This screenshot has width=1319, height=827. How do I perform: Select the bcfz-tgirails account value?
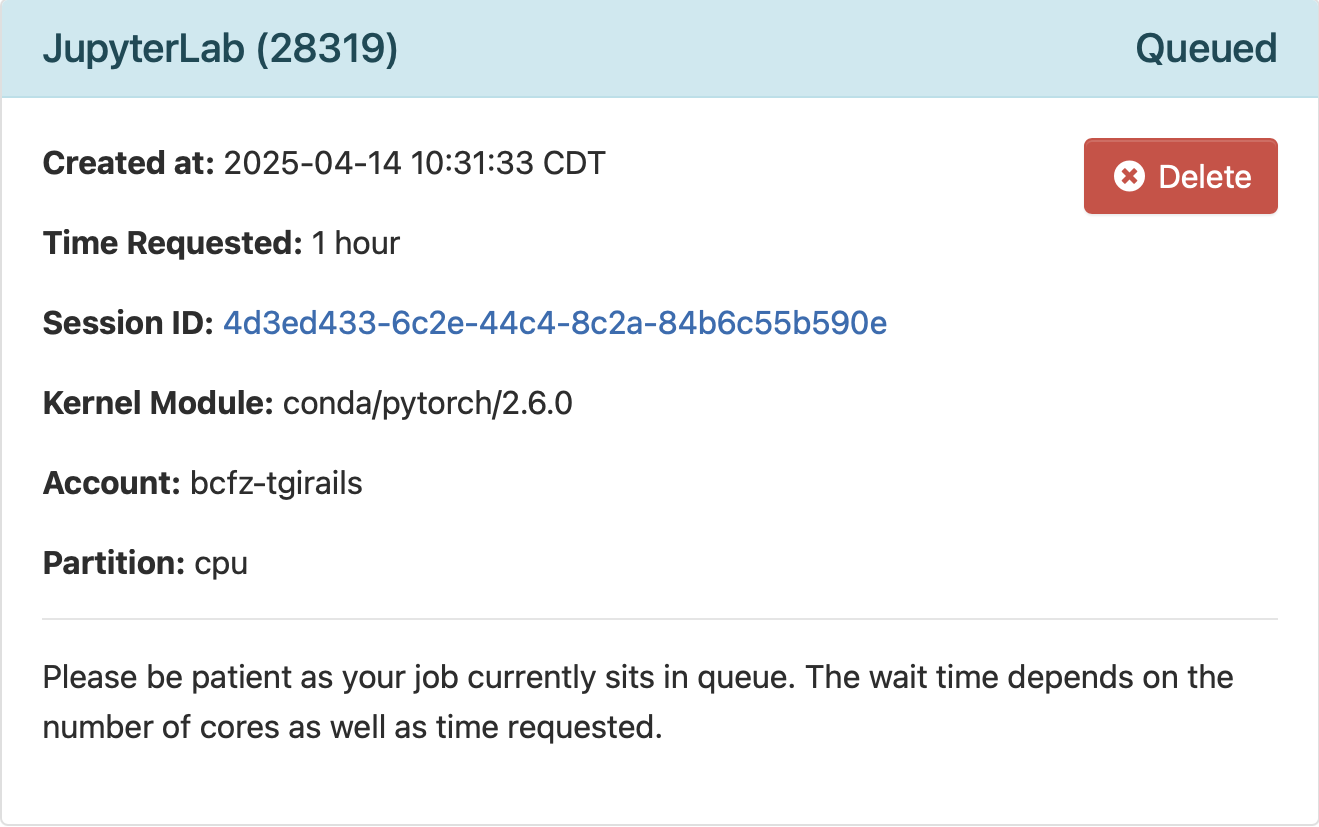[276, 484]
